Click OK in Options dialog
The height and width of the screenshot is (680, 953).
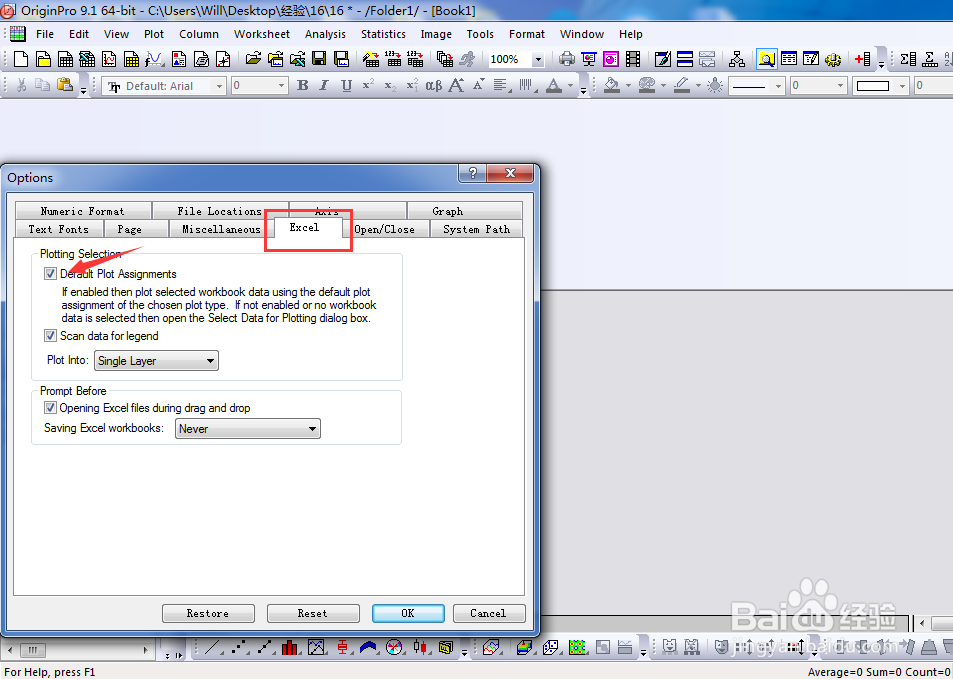(408, 613)
